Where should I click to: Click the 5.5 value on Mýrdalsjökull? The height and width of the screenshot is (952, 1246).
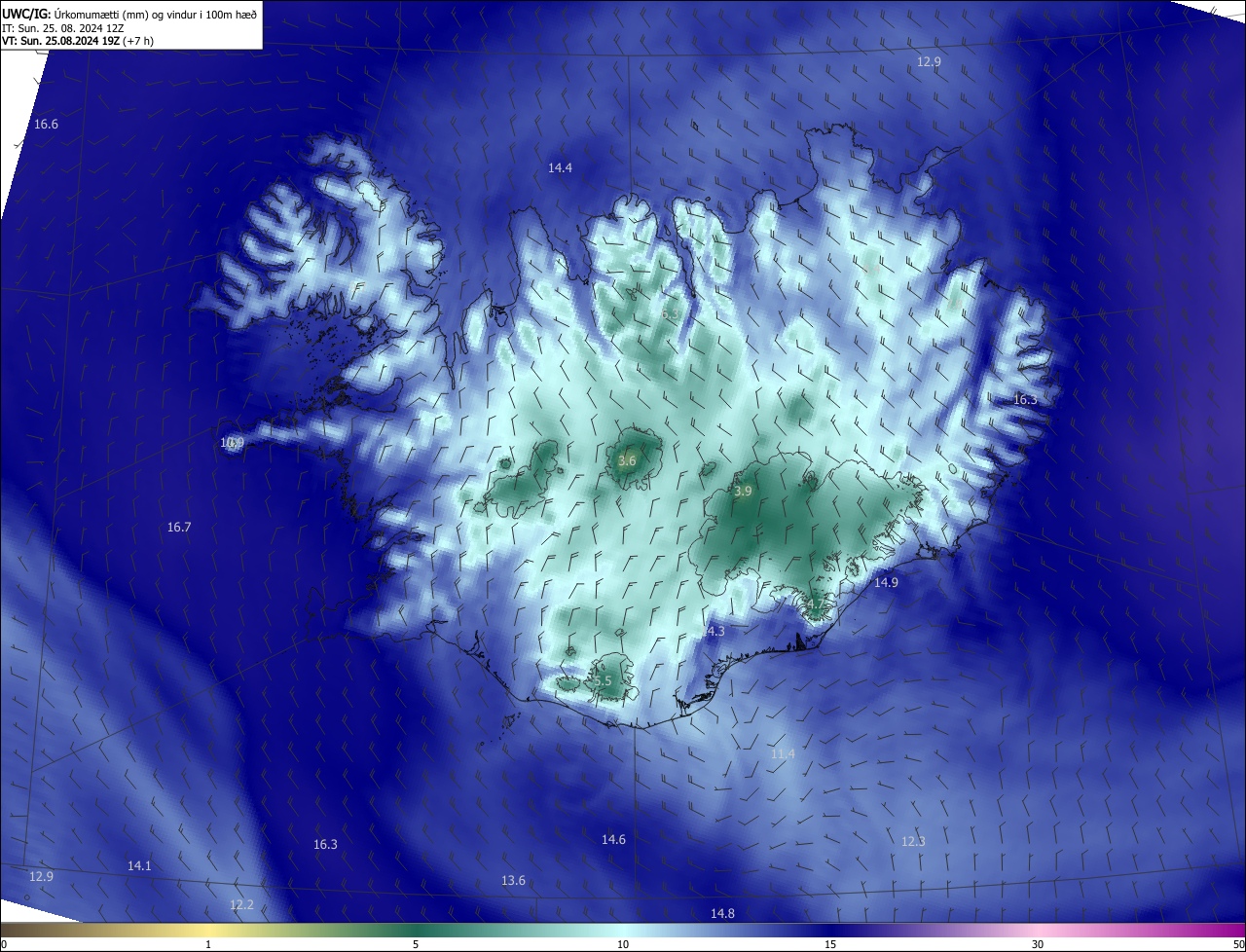click(603, 681)
